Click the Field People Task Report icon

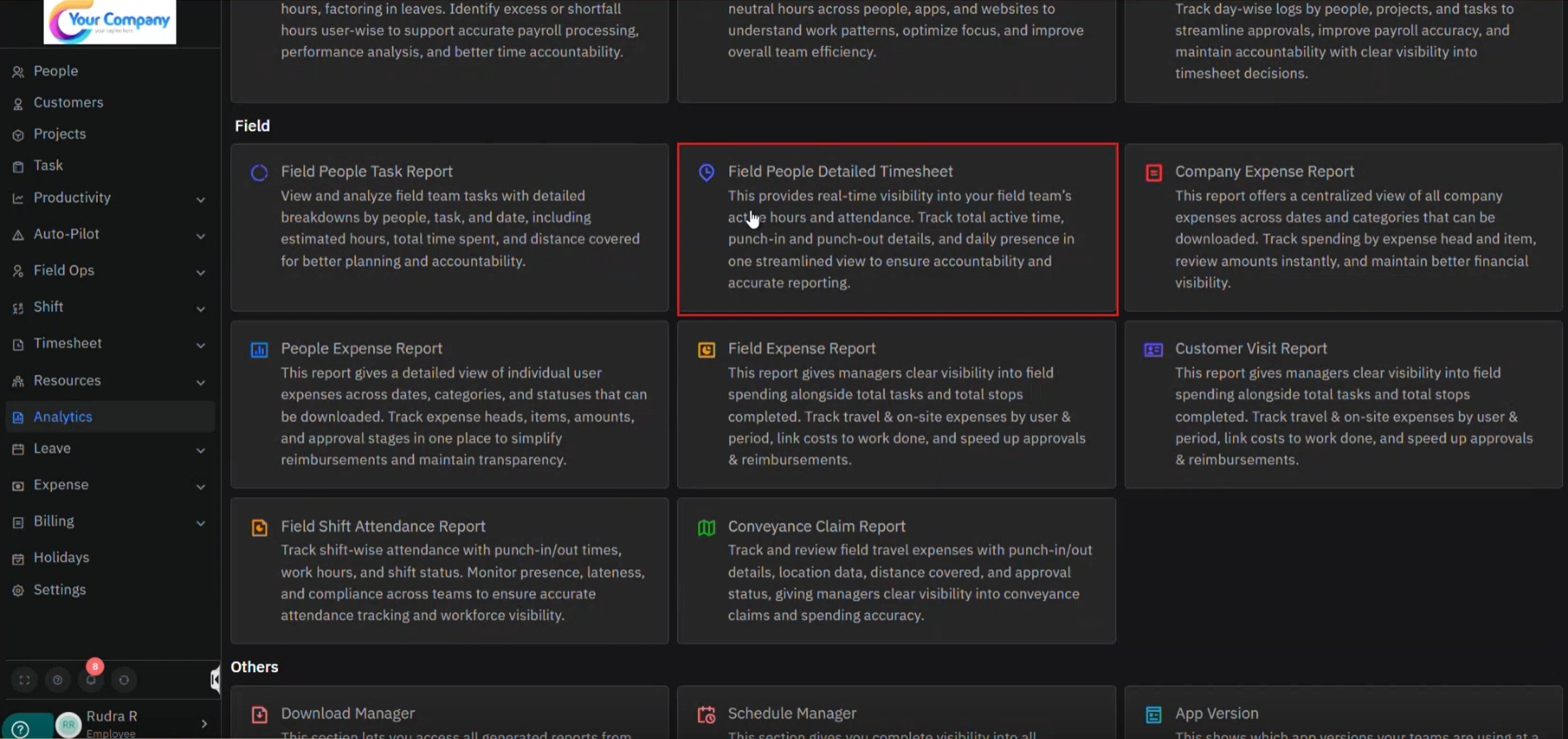(x=259, y=173)
